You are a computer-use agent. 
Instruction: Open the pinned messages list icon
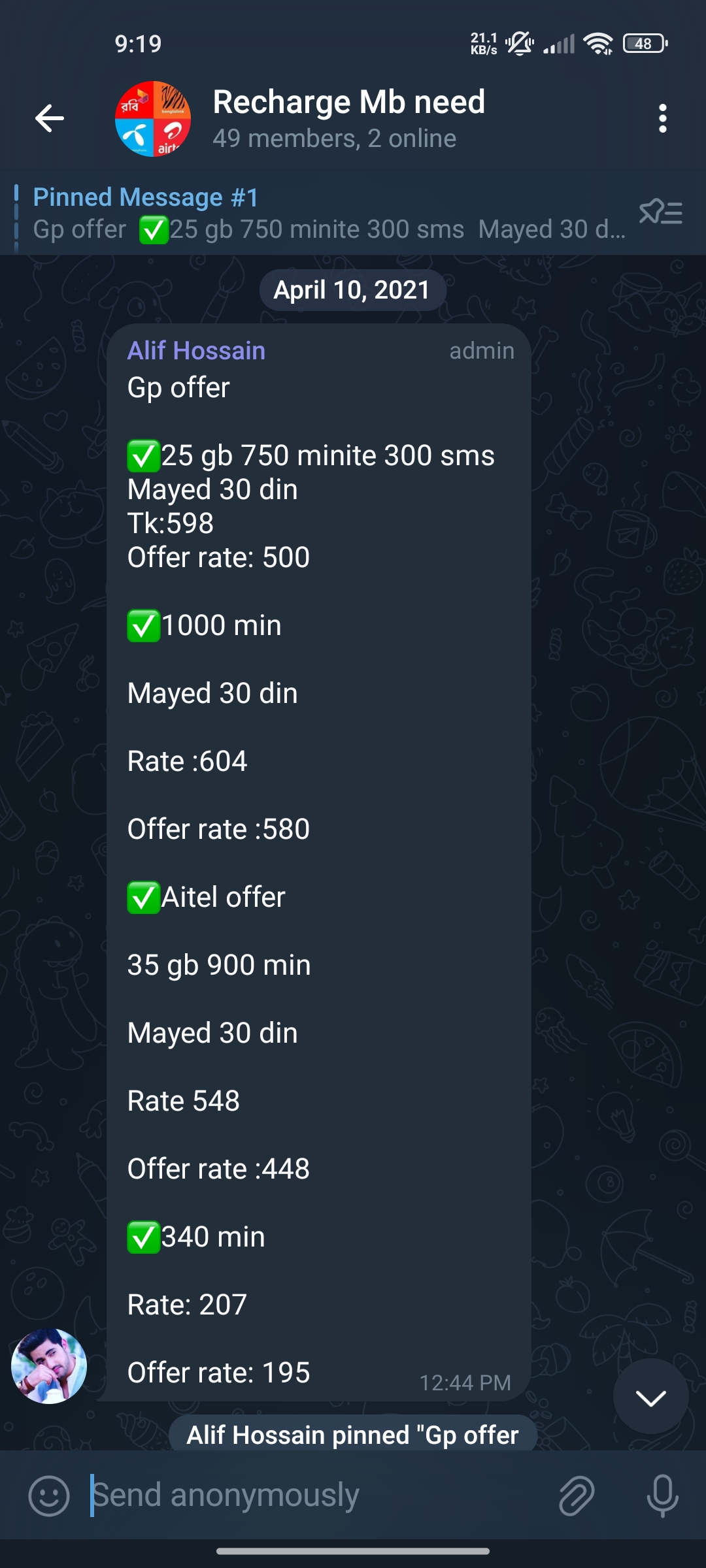point(660,212)
